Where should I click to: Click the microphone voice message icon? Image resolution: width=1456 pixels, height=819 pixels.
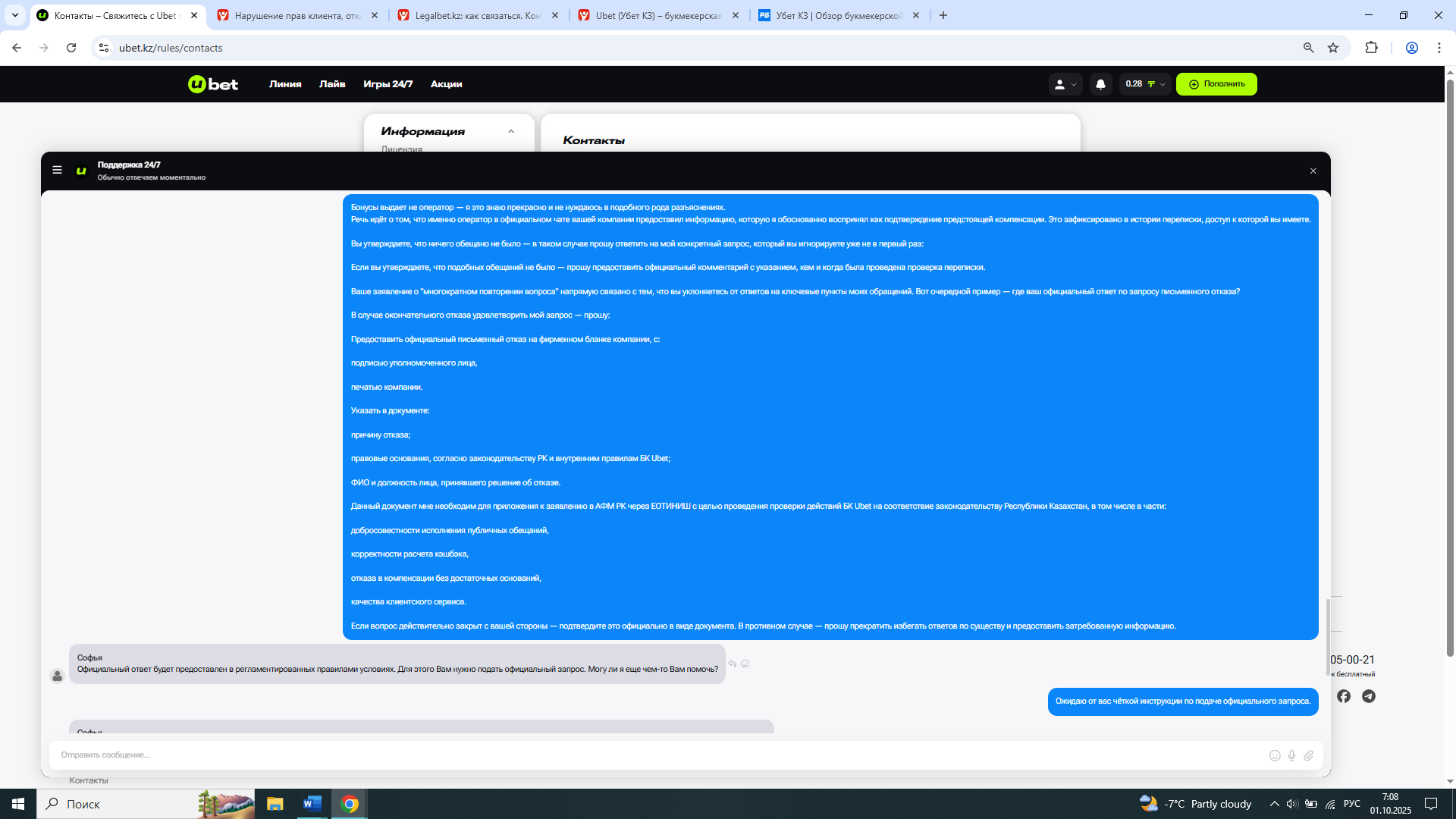(x=1291, y=755)
